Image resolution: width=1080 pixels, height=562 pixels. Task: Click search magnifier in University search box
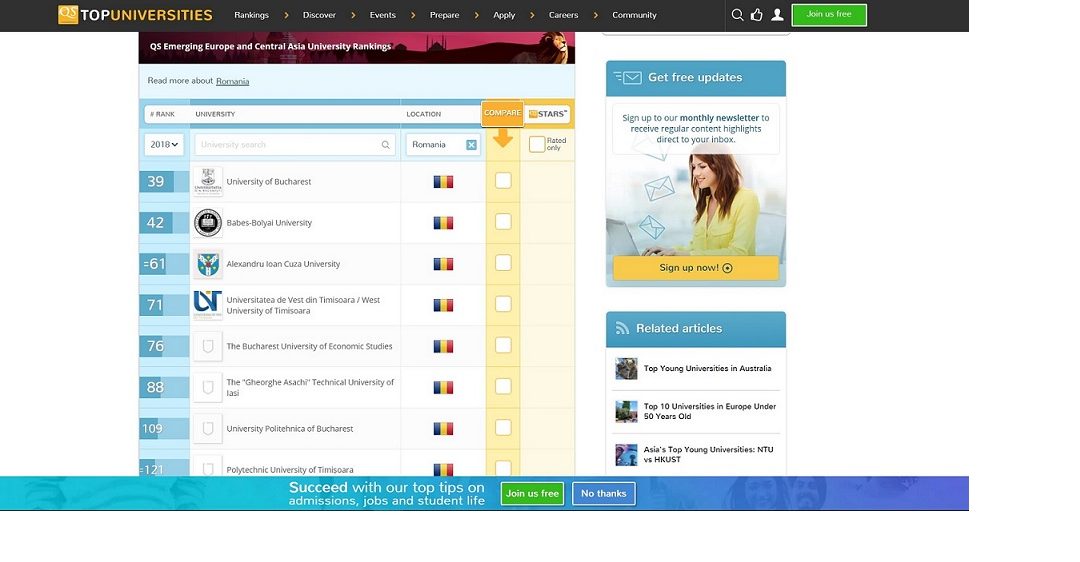[386, 145]
